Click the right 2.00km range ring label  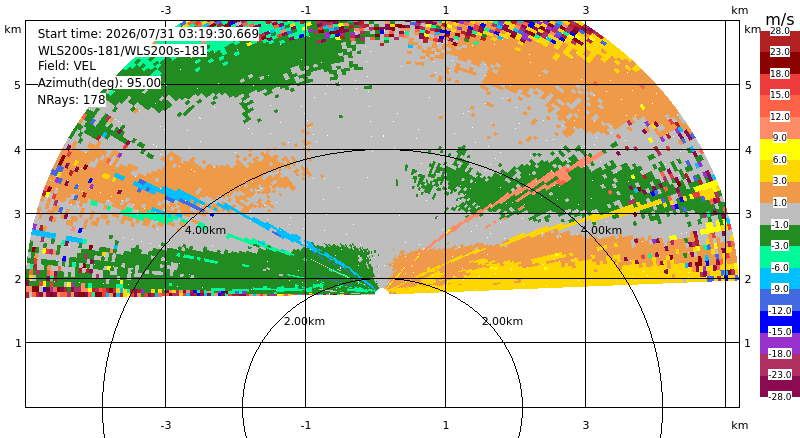(503, 321)
